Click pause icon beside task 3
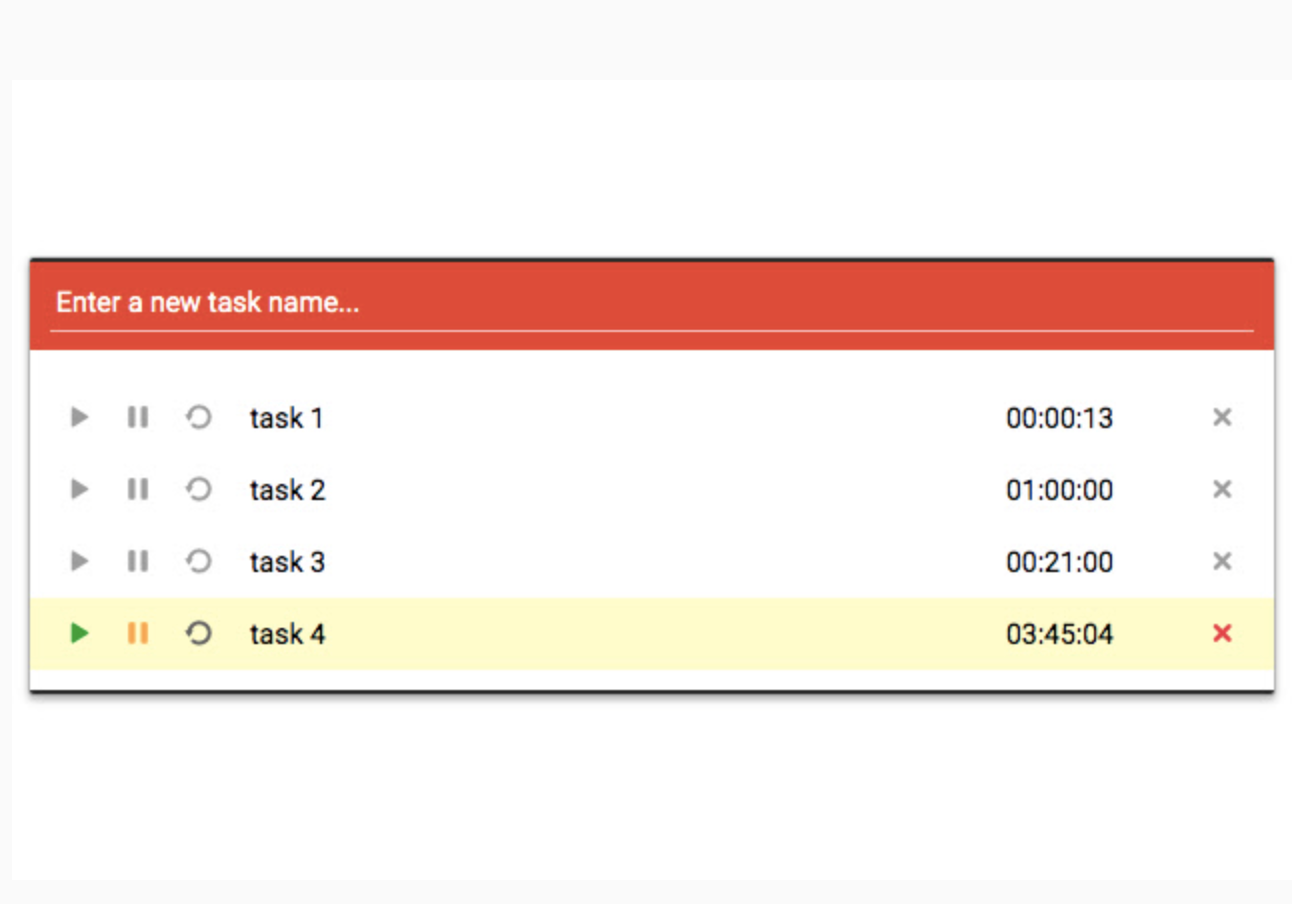 [138, 561]
